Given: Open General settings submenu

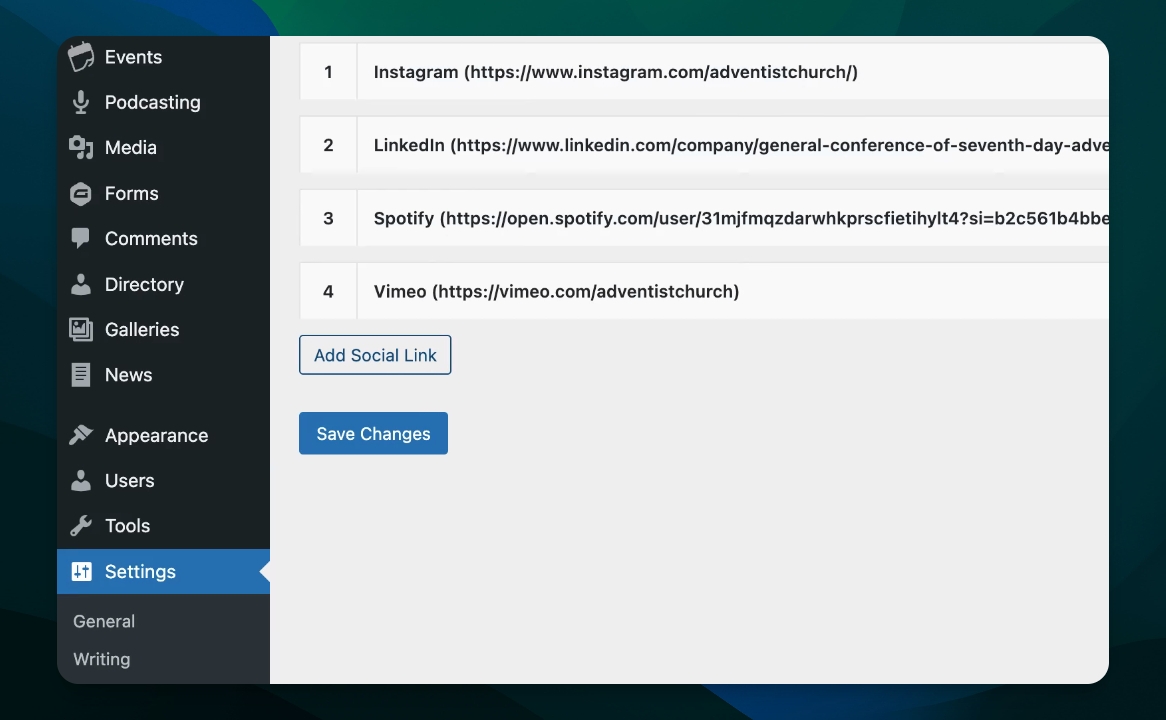Looking at the screenshot, I should tap(104, 621).
